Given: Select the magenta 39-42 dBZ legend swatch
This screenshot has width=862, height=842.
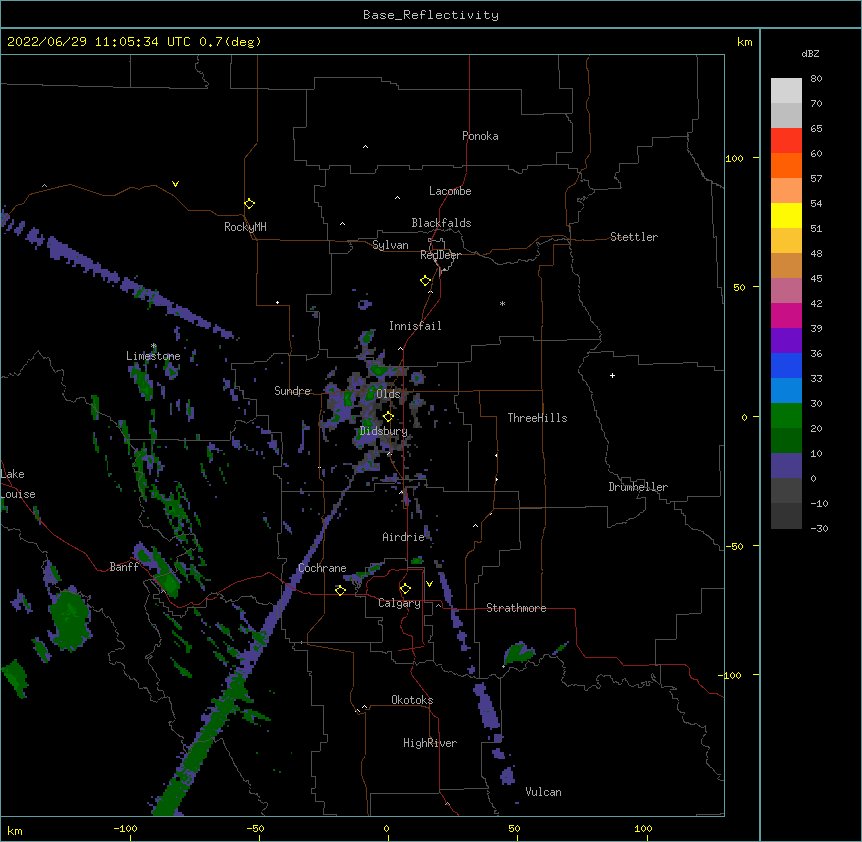Looking at the screenshot, I should (786, 315).
